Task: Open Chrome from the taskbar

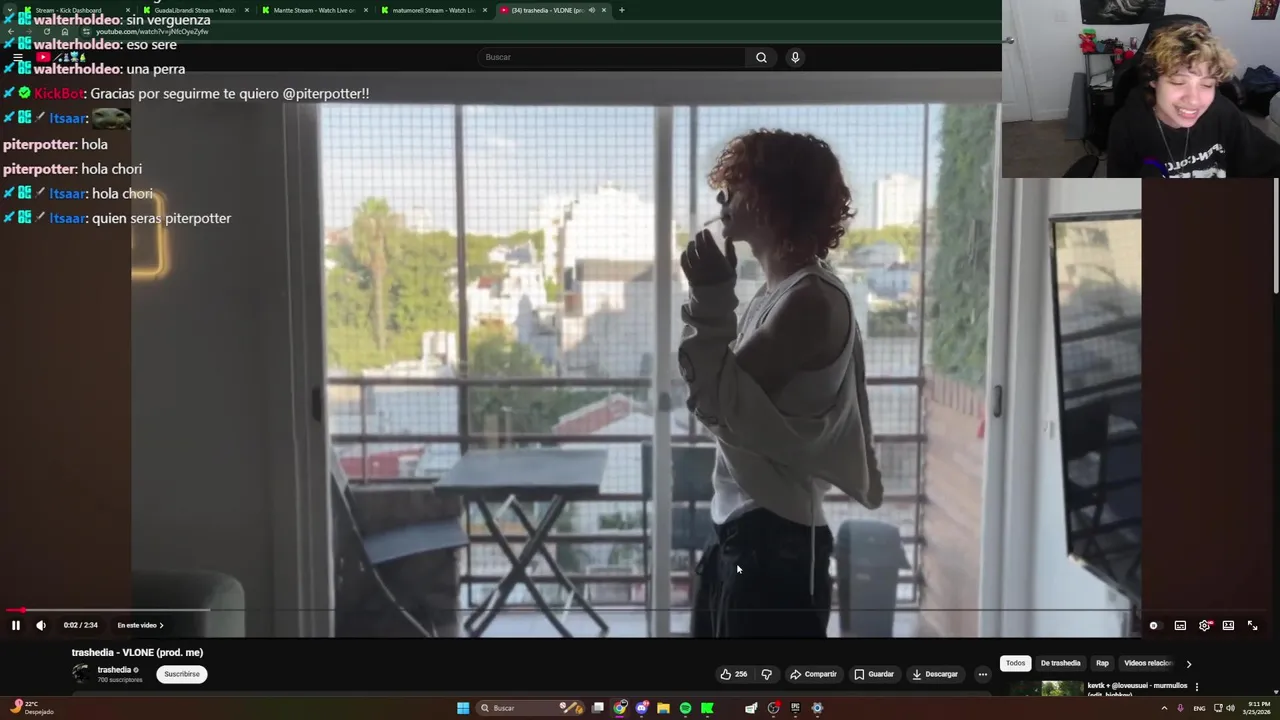Action: (620, 708)
